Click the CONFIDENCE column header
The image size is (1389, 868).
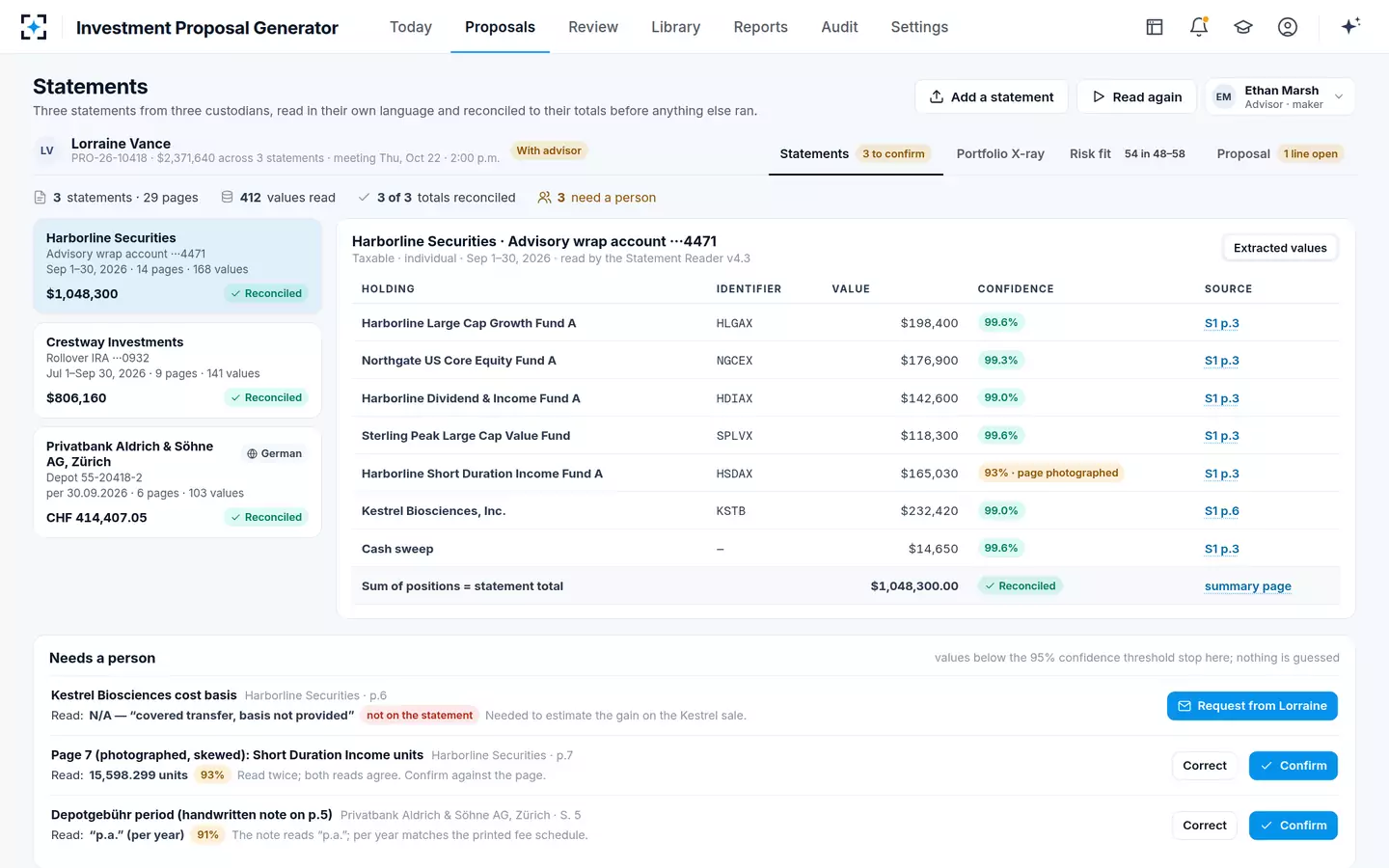pyautogui.click(x=1016, y=289)
